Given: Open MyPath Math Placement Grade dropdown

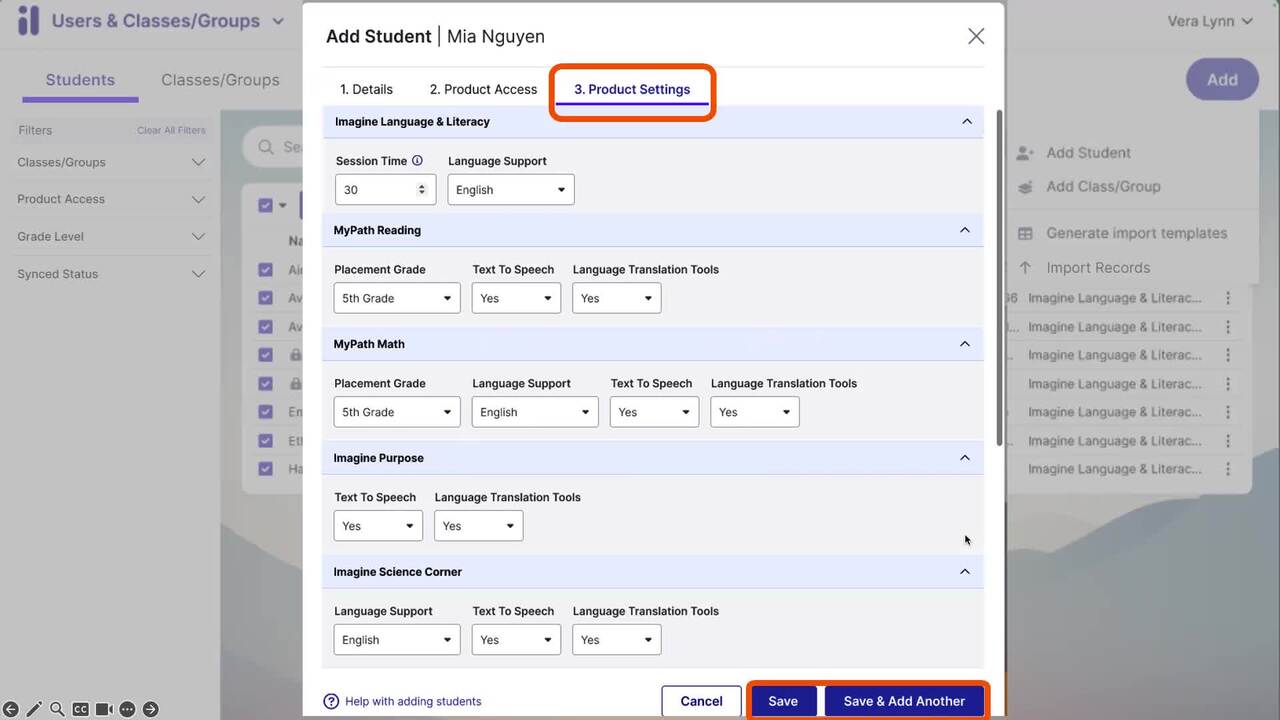Looking at the screenshot, I should 397,412.
